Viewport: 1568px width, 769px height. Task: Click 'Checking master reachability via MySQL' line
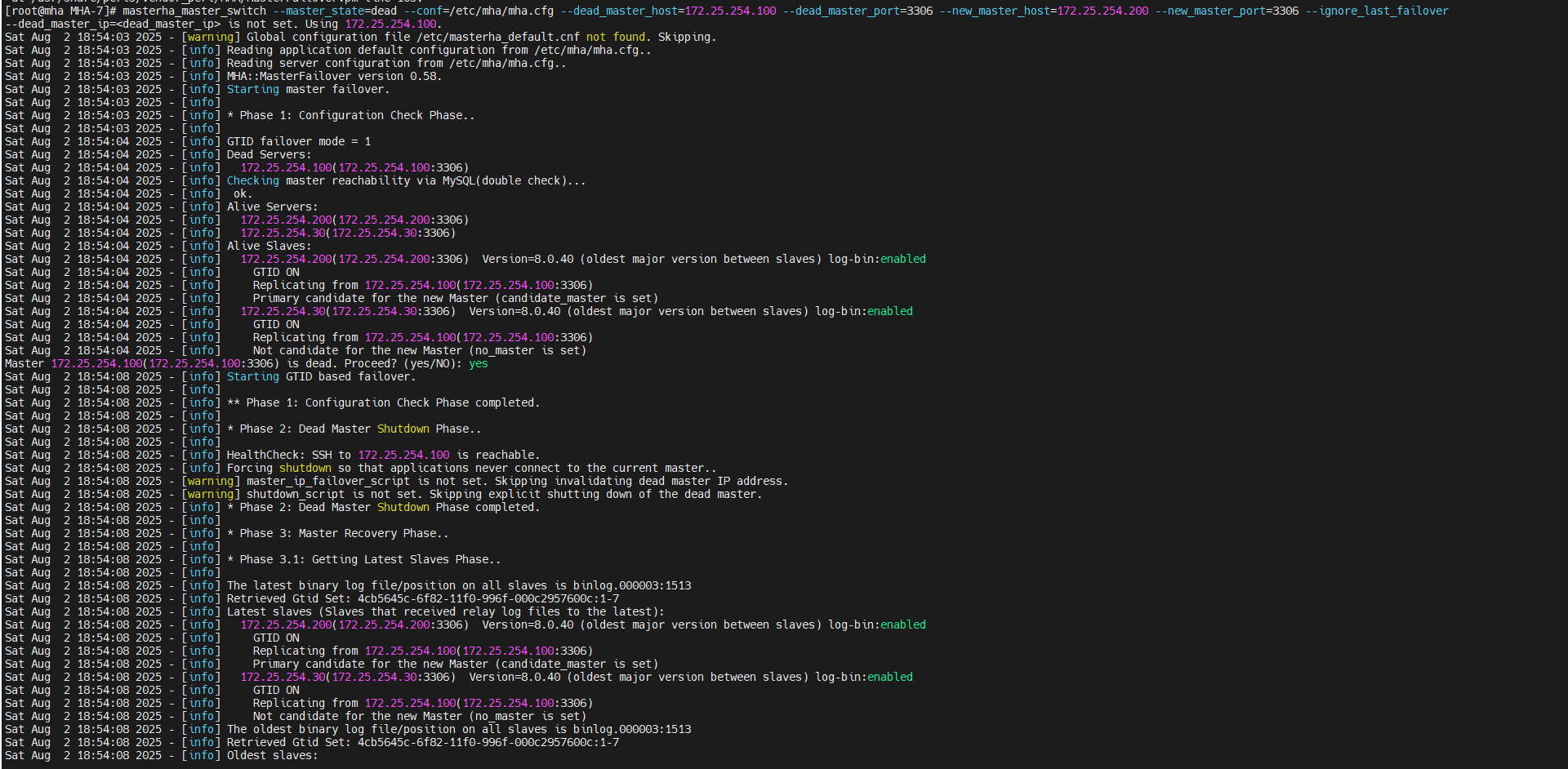tap(406, 180)
